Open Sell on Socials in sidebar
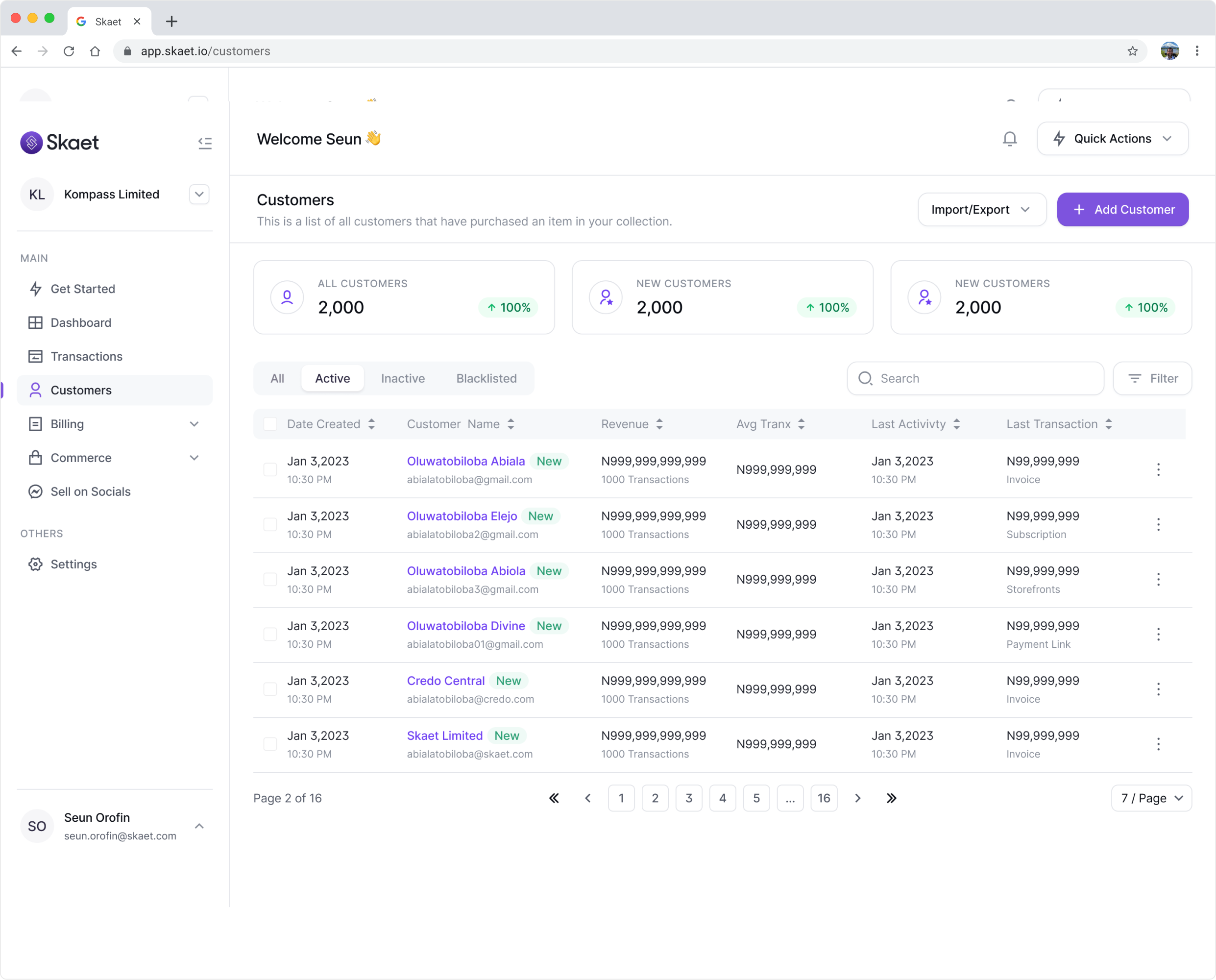Viewport: 1216px width, 980px height. pos(90,491)
